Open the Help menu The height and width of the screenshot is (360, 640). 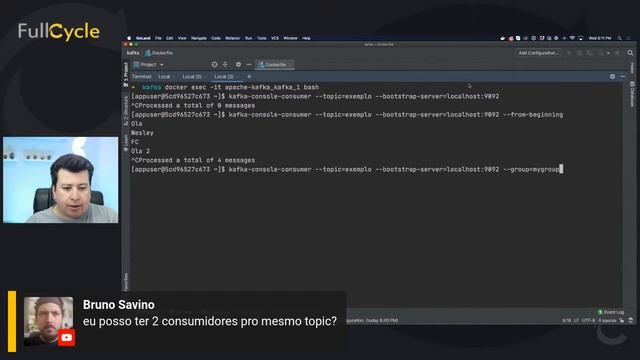306,38
